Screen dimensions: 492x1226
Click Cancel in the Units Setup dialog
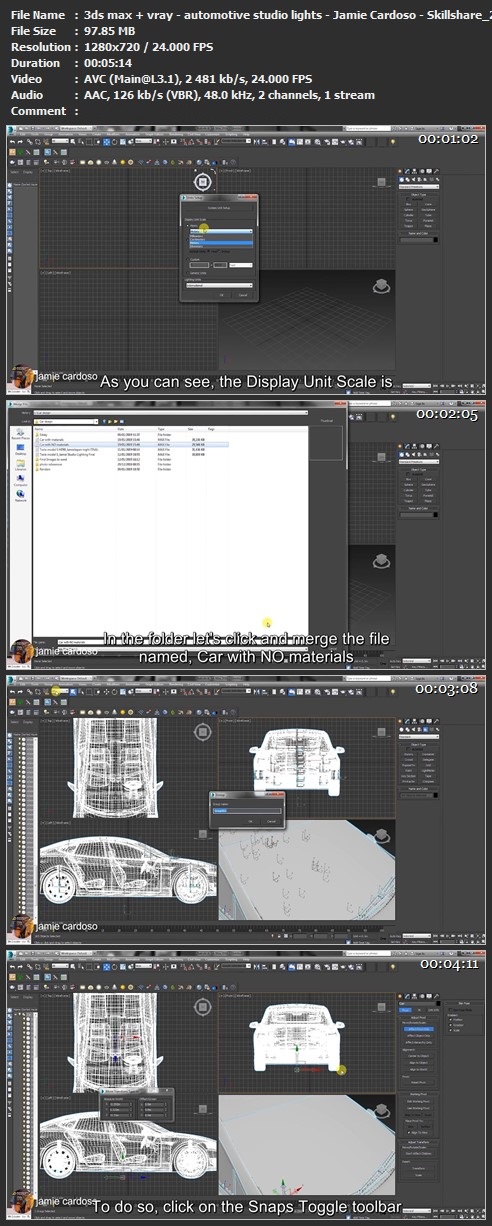coord(242,295)
